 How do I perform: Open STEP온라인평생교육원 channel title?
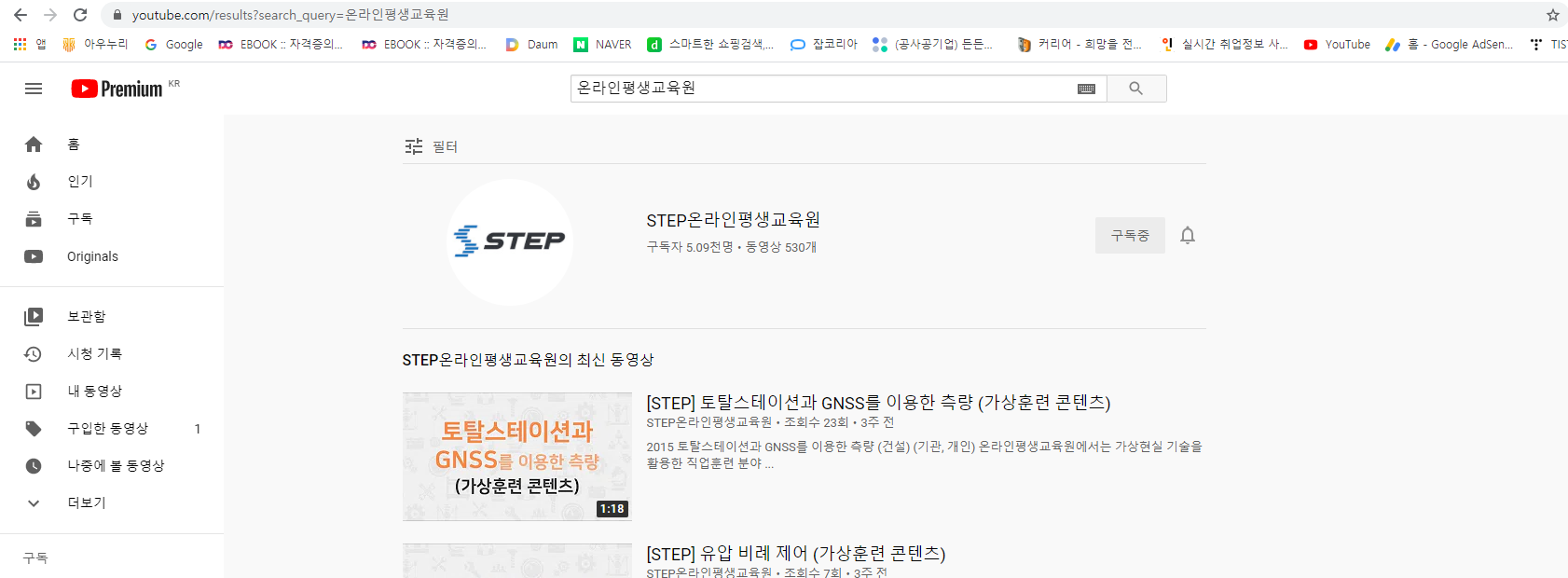tap(734, 220)
